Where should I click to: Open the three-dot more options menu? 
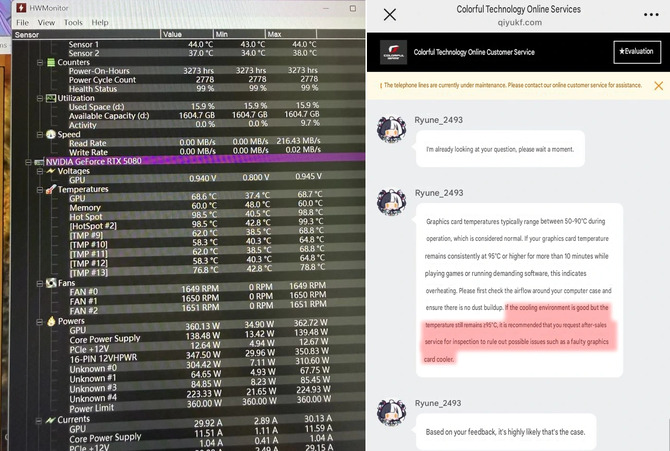pos(651,15)
